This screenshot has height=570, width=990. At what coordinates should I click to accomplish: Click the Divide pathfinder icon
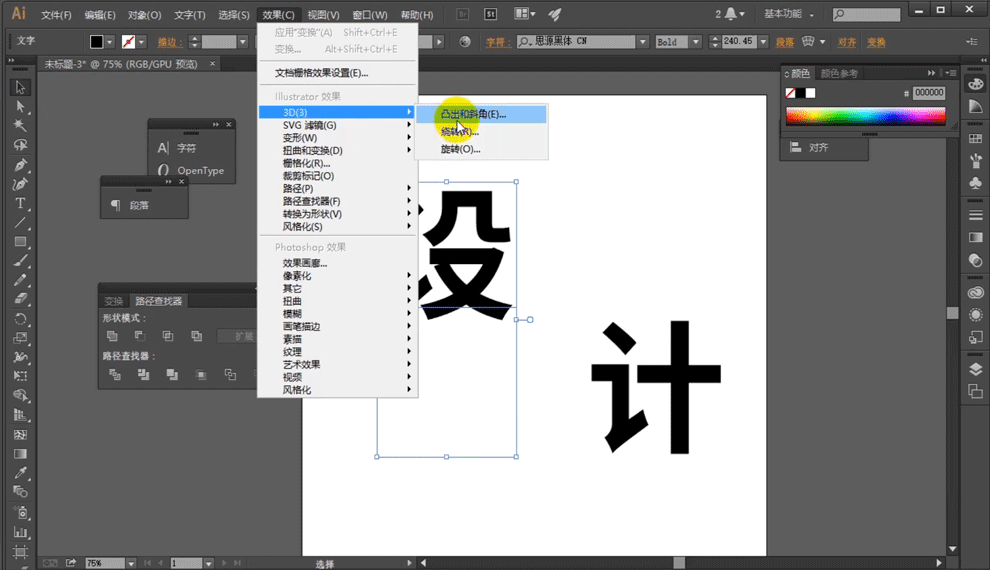[x=115, y=374]
